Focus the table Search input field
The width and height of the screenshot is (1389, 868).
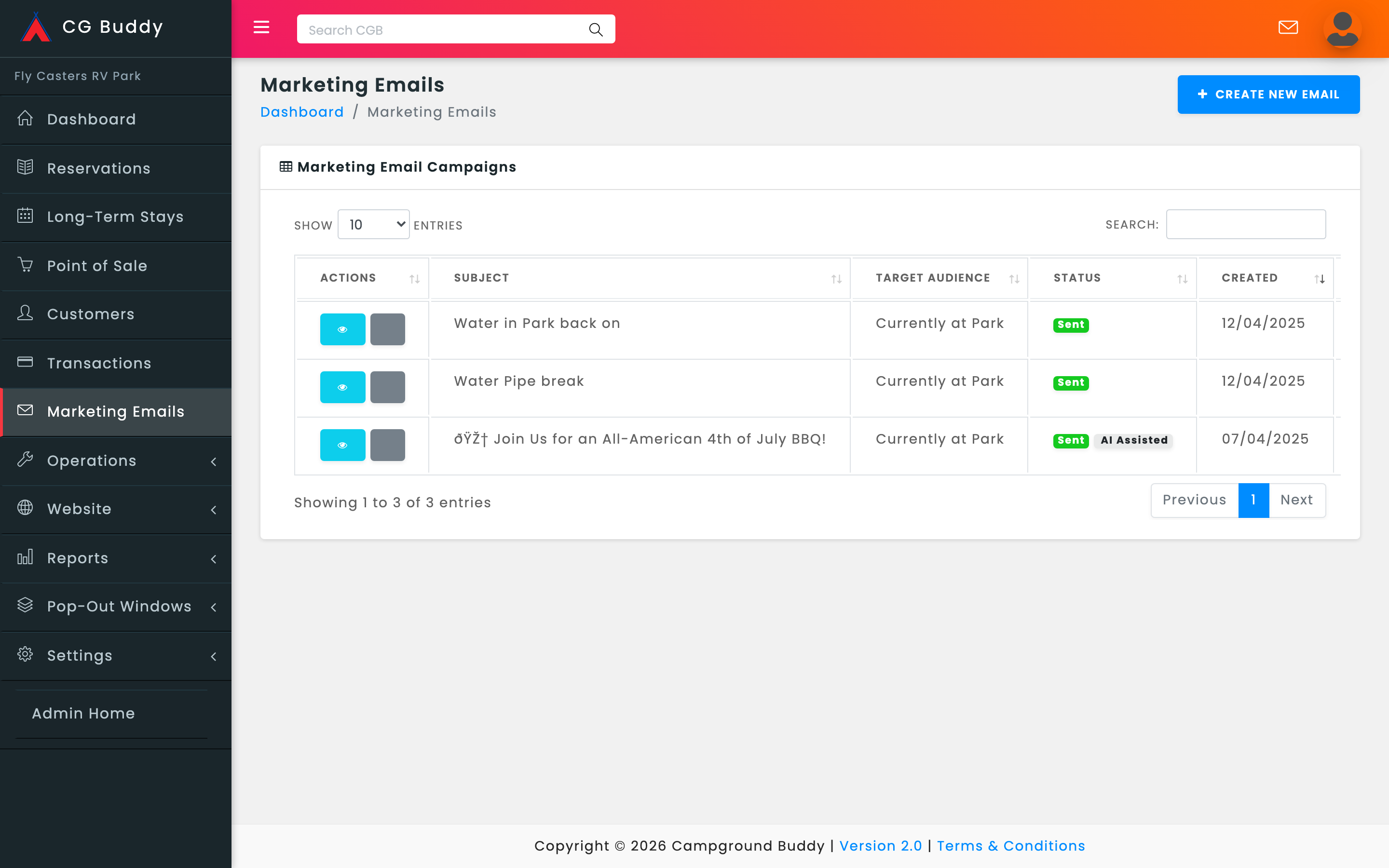(x=1245, y=224)
